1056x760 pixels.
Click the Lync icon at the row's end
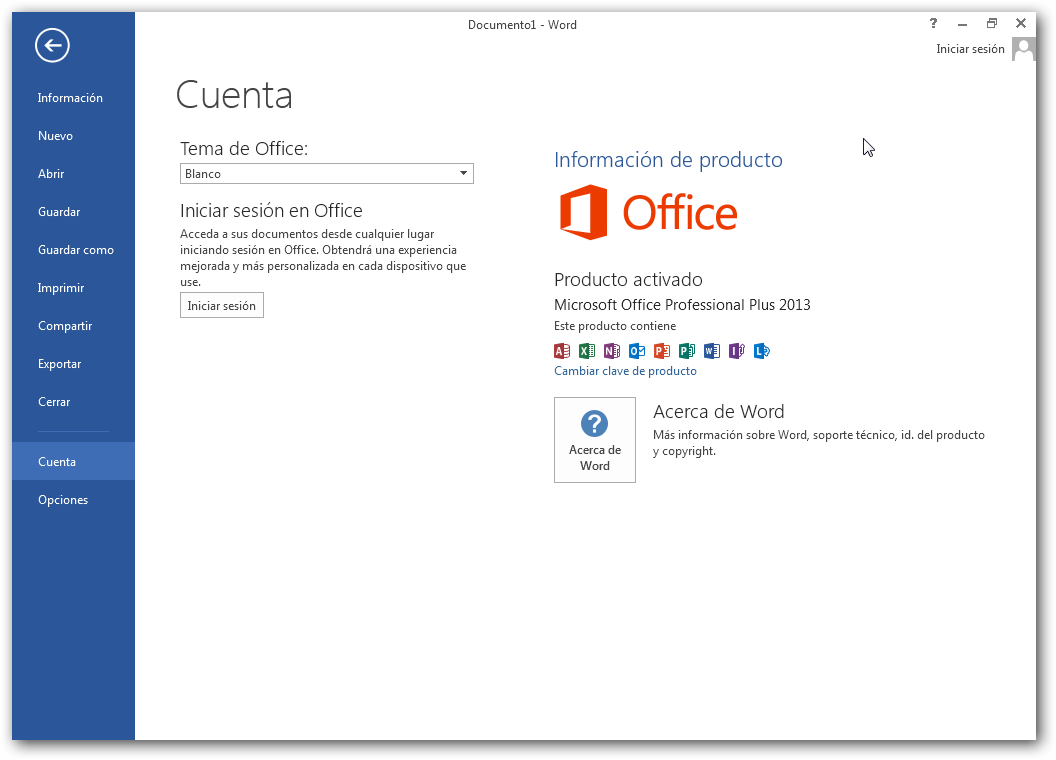pyautogui.click(x=761, y=351)
